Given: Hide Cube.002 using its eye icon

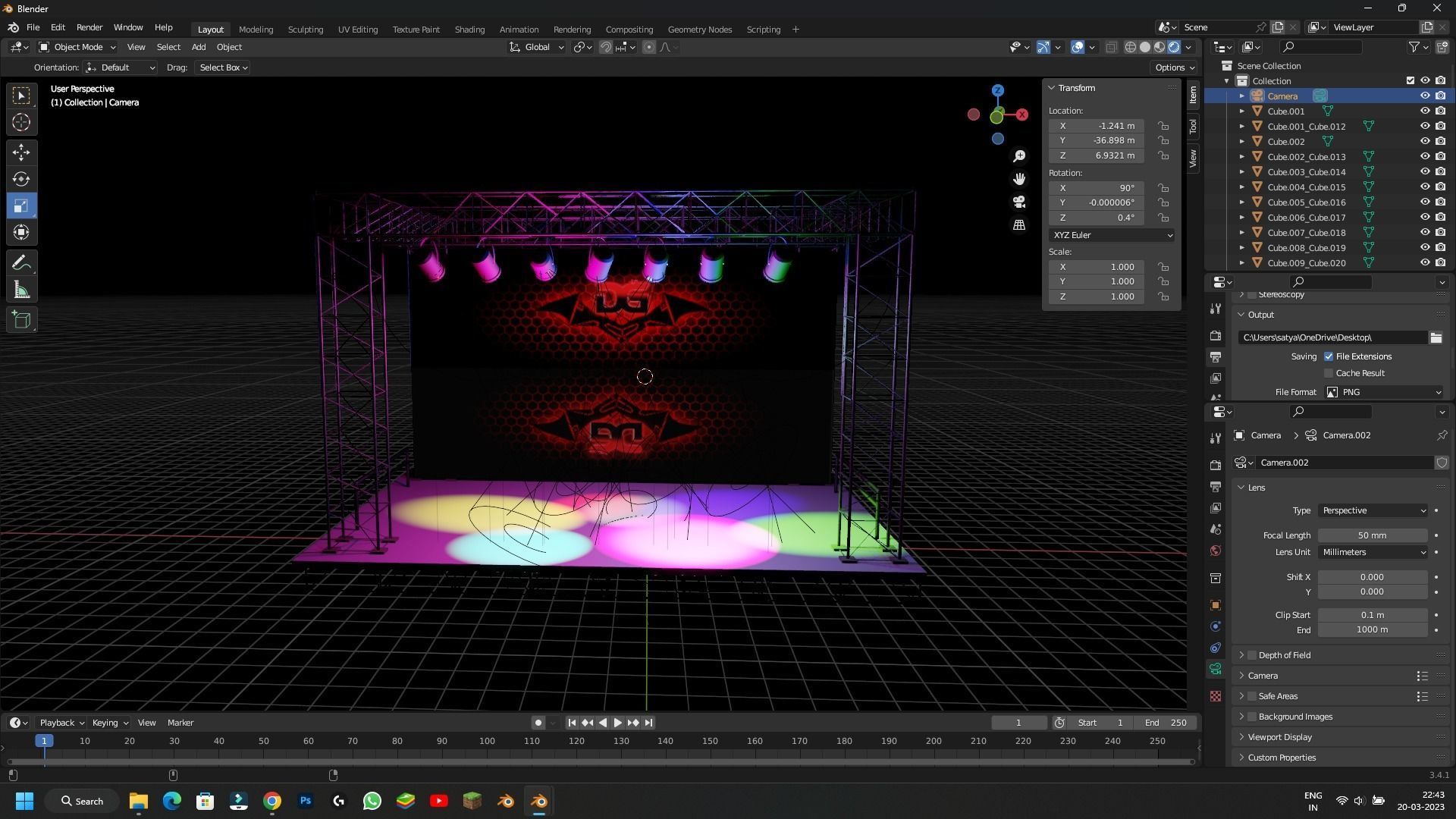Looking at the screenshot, I should [1425, 142].
